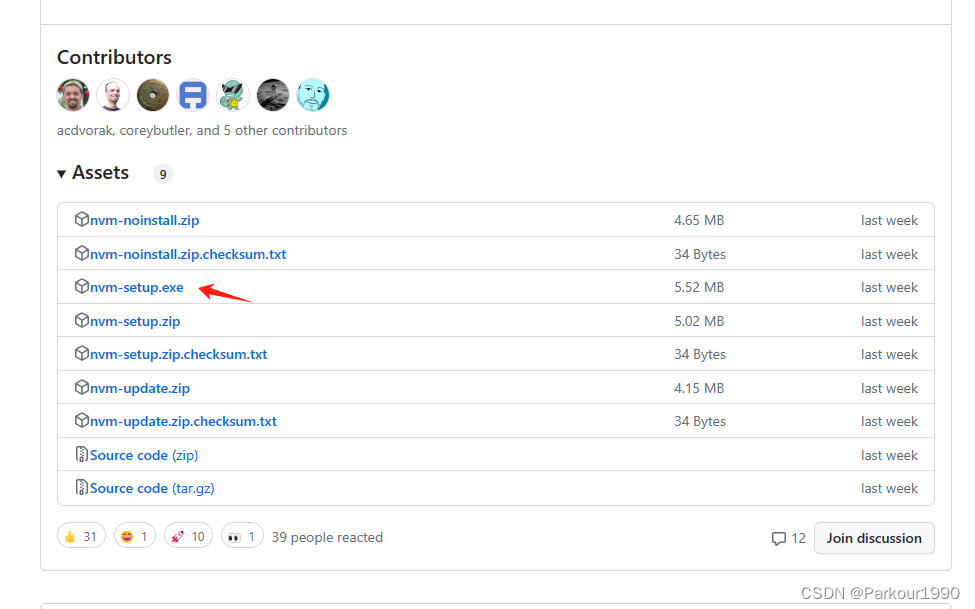Click the Contributors heading
This screenshot has width=975, height=609.
click(114, 57)
